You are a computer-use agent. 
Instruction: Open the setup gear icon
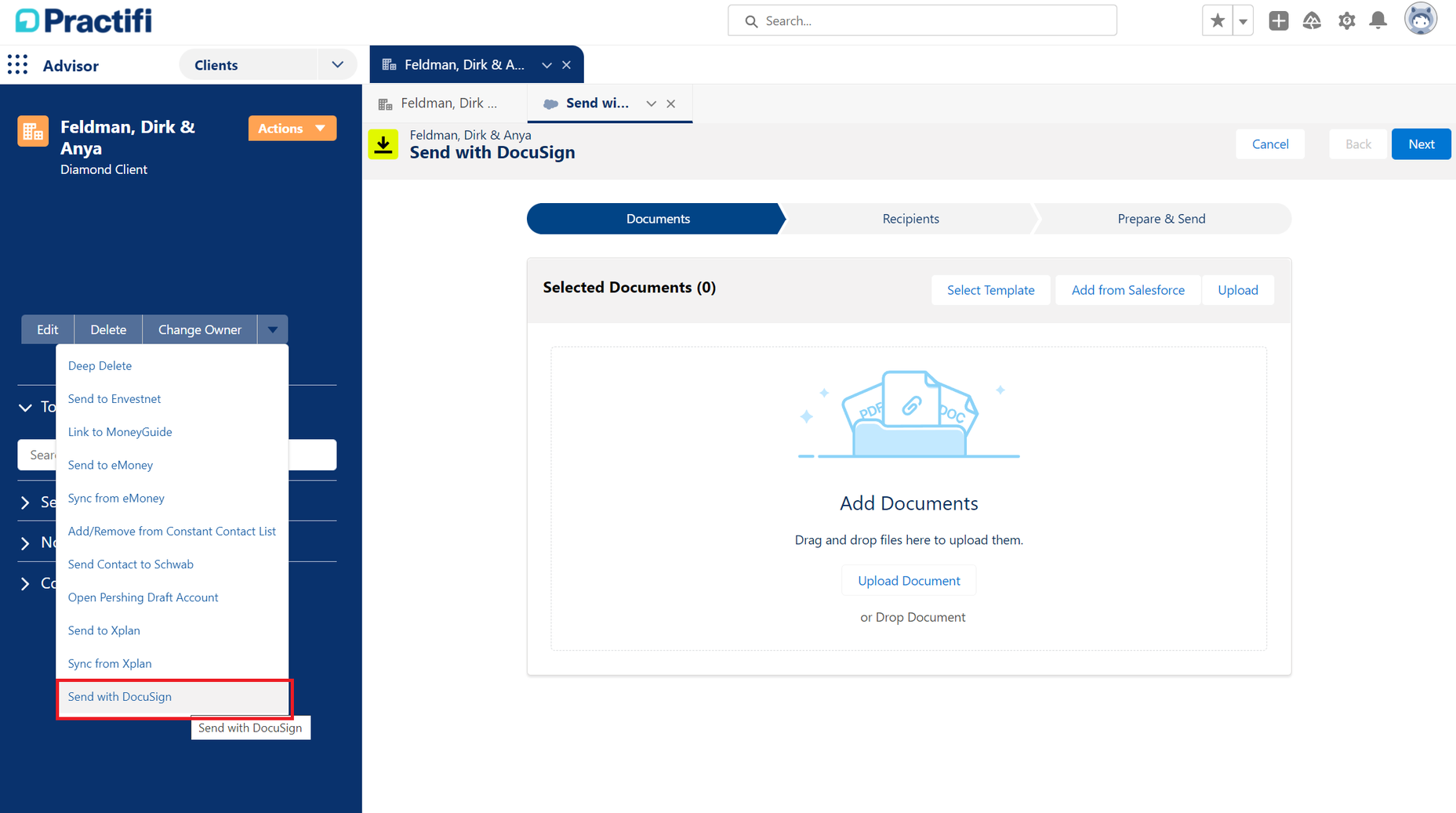coord(1346,21)
